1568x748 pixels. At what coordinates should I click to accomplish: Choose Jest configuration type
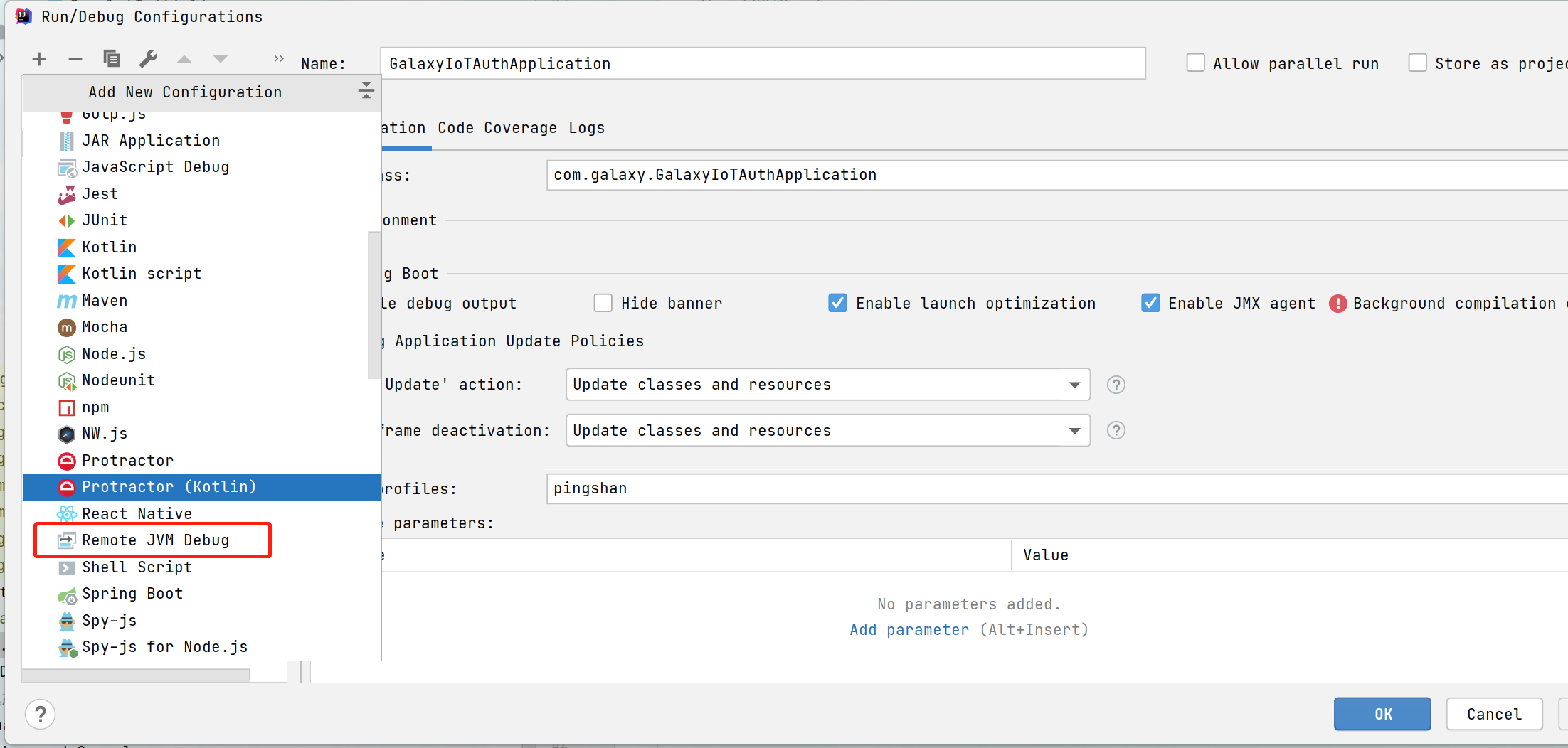coord(203,194)
